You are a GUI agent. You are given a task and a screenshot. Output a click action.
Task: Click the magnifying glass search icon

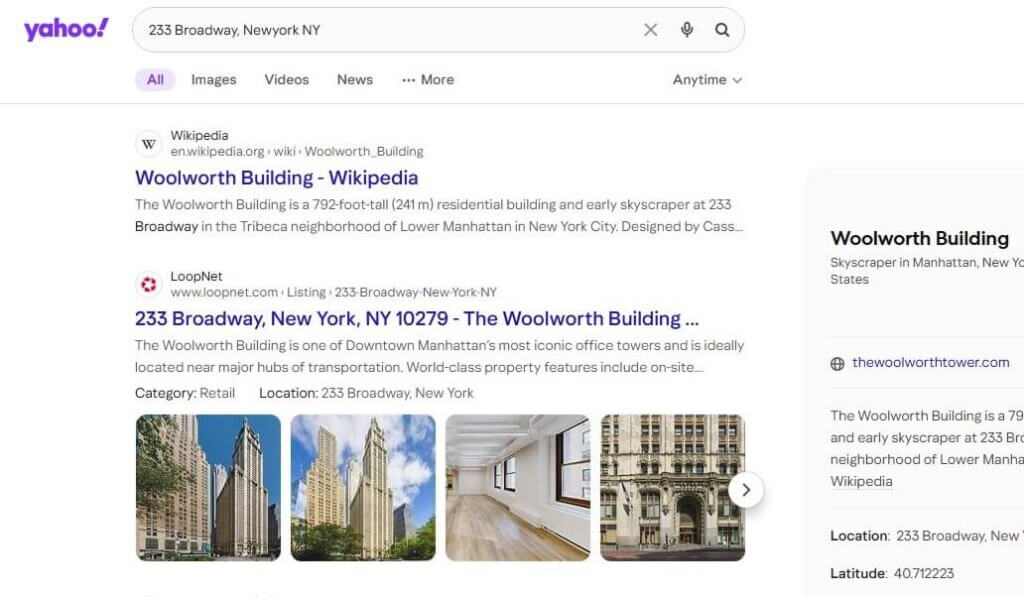point(722,29)
